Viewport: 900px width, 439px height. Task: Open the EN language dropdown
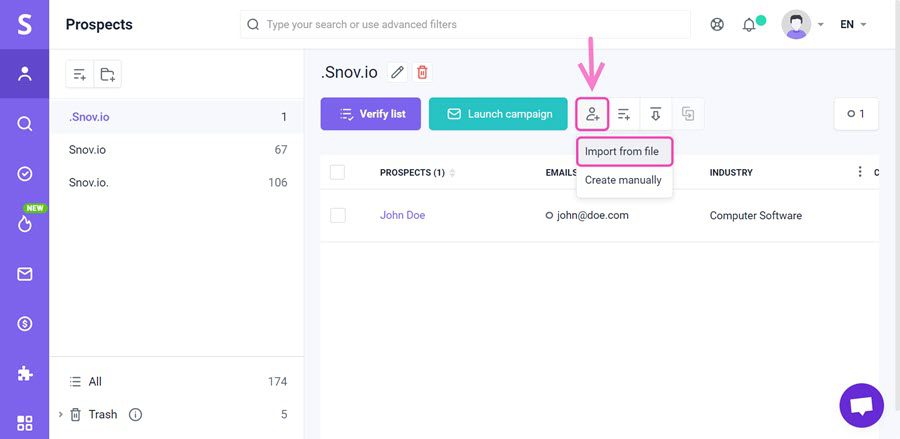pos(853,25)
